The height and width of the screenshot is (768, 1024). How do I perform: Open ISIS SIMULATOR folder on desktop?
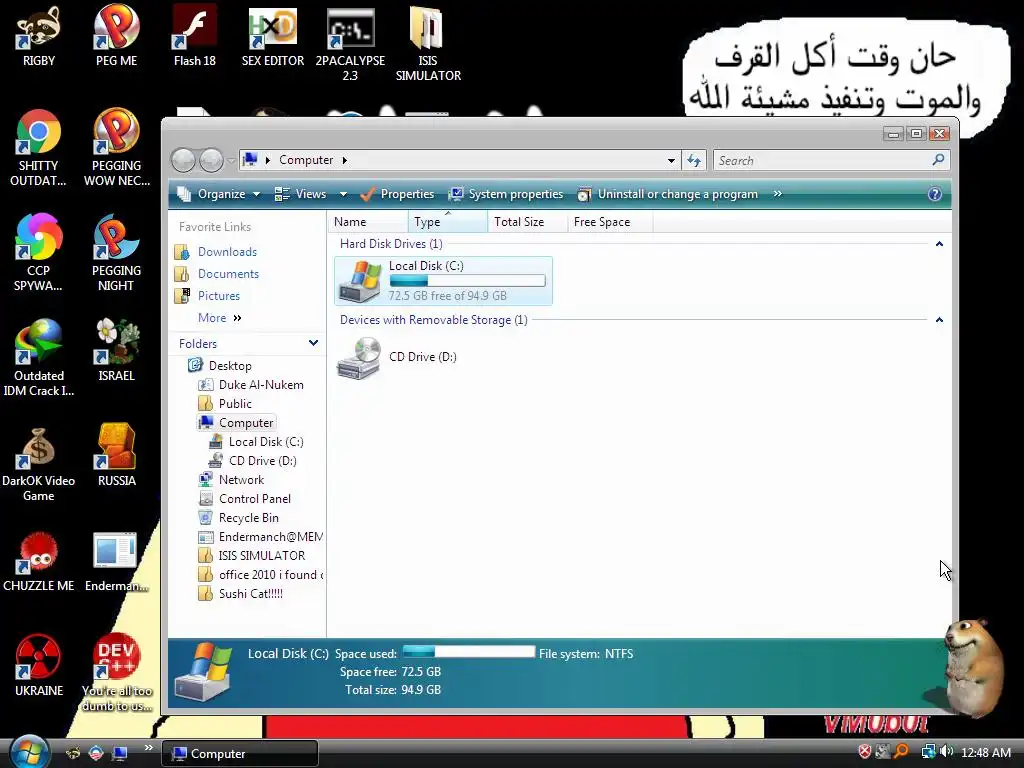tap(428, 44)
